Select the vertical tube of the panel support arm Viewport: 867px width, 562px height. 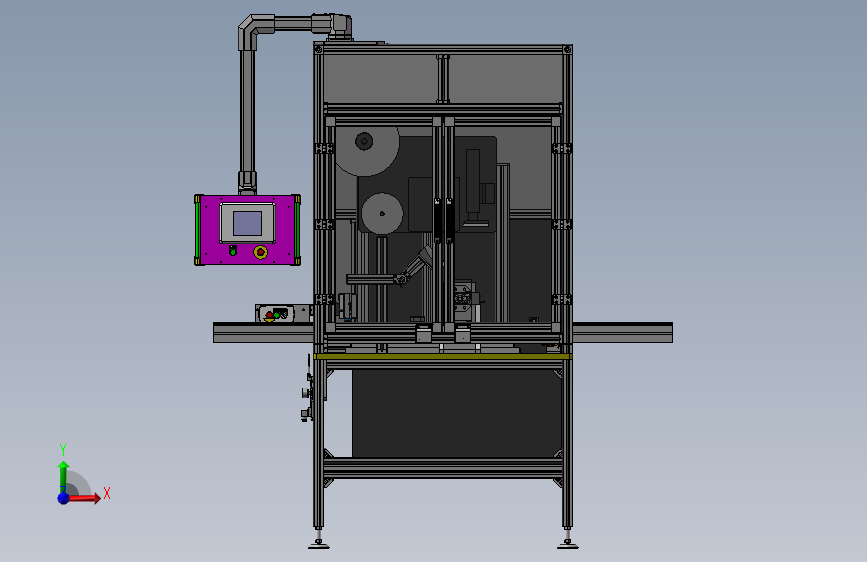tap(247, 111)
